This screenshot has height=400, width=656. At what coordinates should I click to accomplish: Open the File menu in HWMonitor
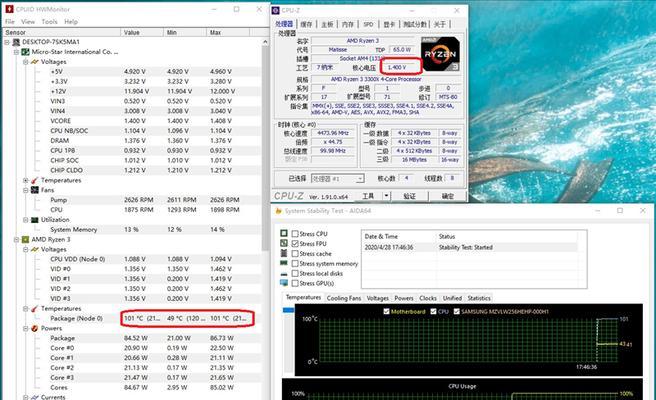point(10,21)
